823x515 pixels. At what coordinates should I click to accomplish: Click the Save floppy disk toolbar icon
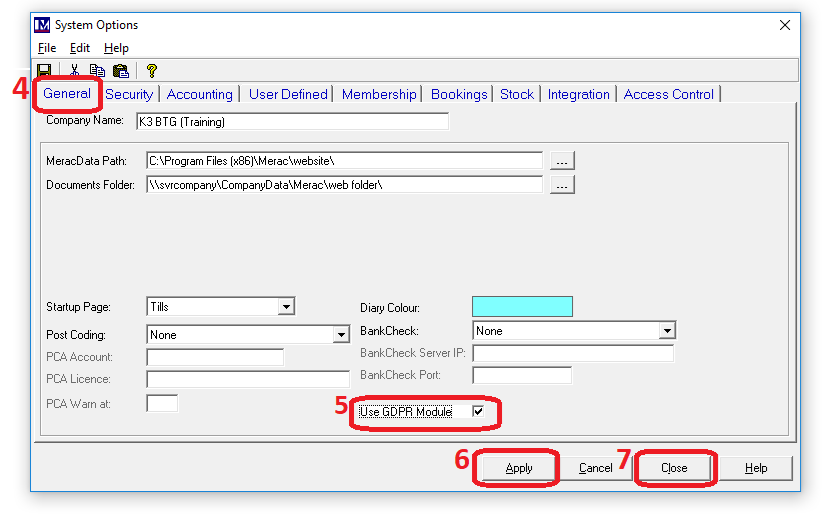pyautogui.click(x=44, y=70)
